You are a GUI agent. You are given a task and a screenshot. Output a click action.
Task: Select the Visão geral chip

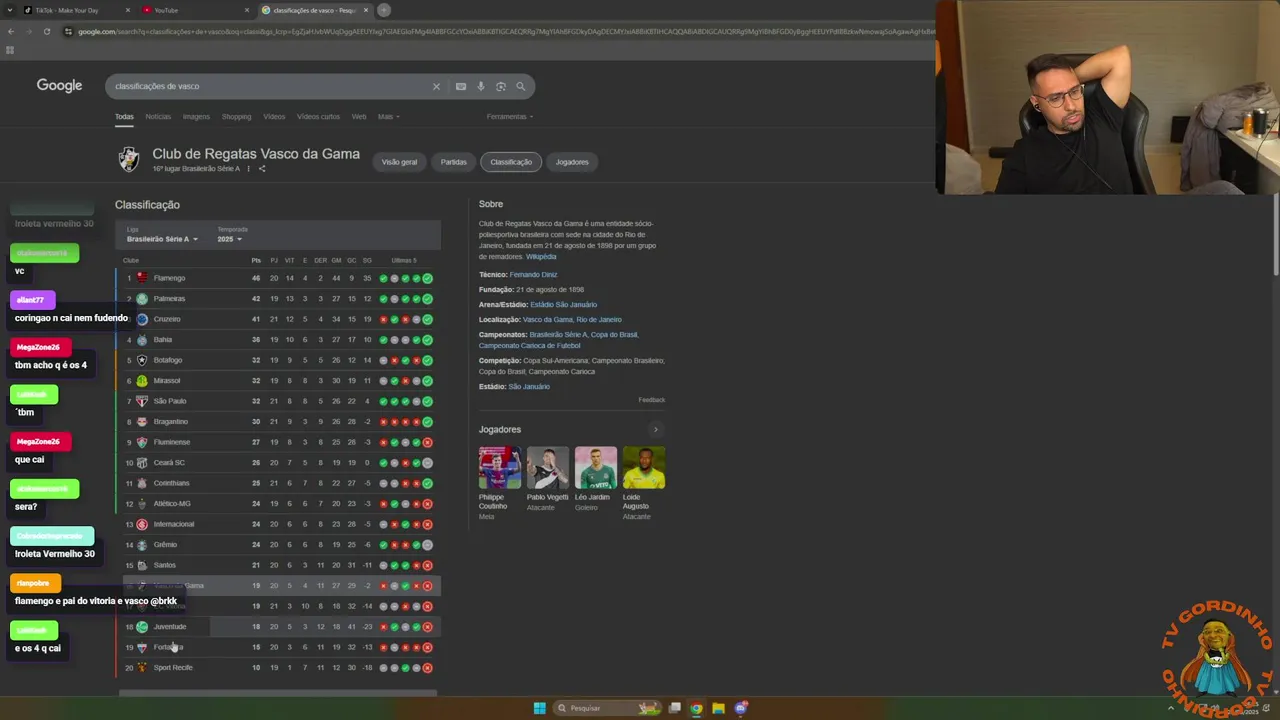[399, 162]
